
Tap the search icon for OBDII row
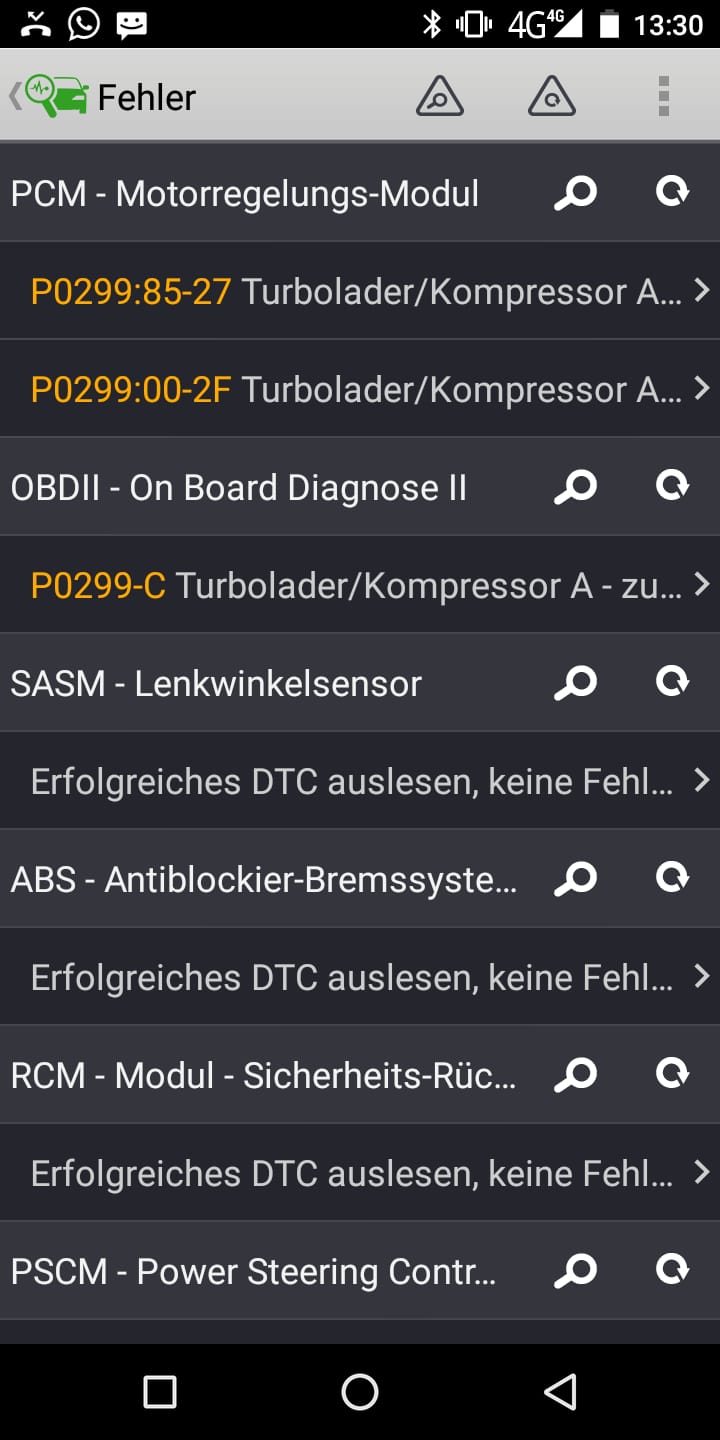pos(575,487)
